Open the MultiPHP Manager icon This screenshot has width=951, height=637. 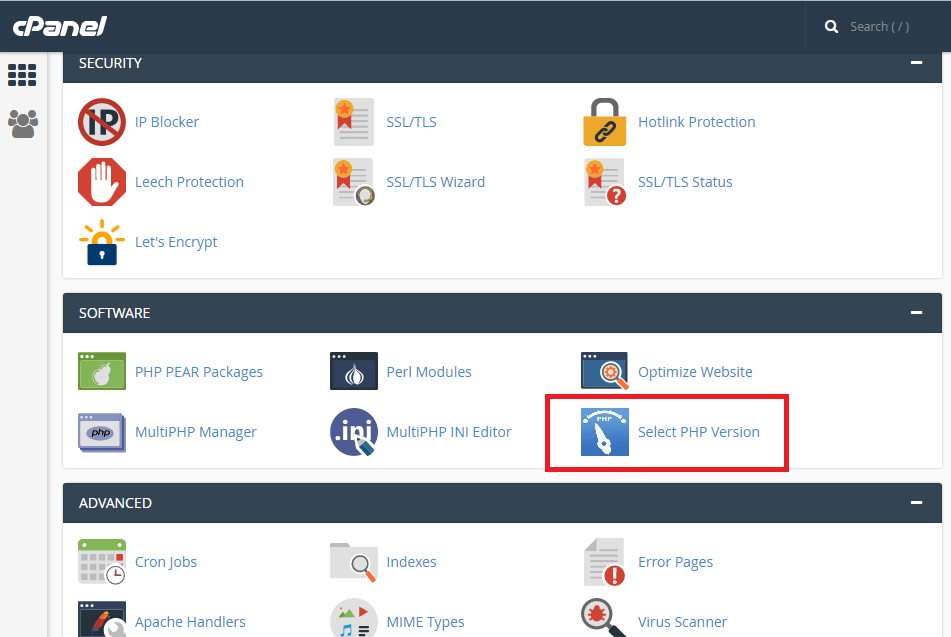[x=102, y=432]
